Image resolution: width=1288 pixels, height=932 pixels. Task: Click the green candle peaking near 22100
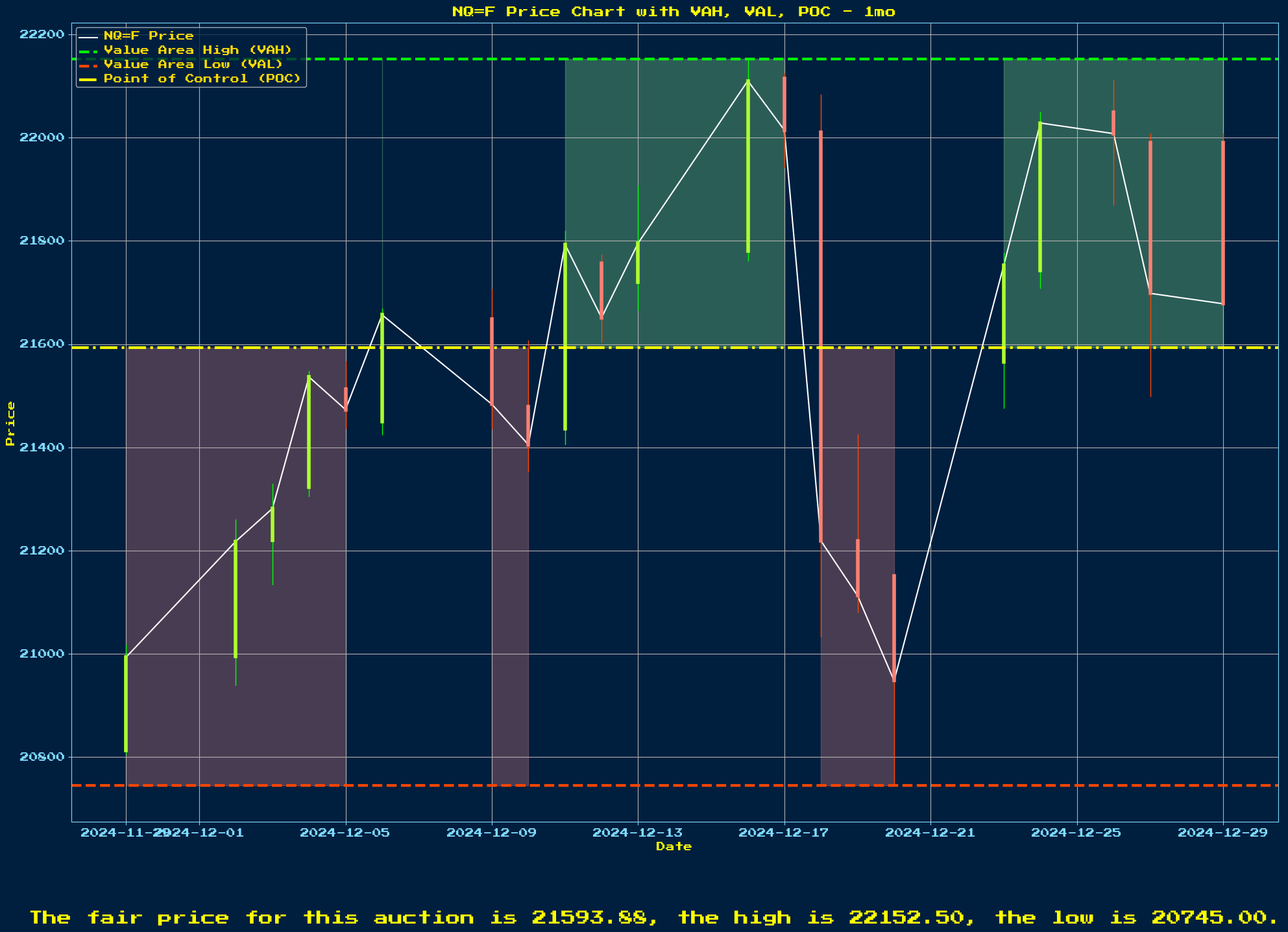(748, 165)
